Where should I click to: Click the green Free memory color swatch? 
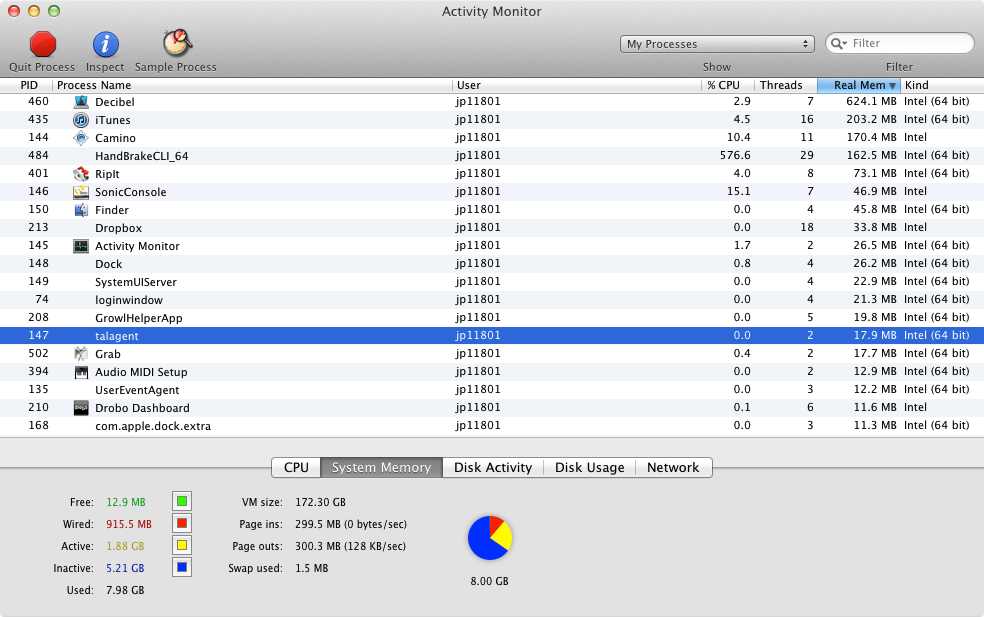coord(182,502)
